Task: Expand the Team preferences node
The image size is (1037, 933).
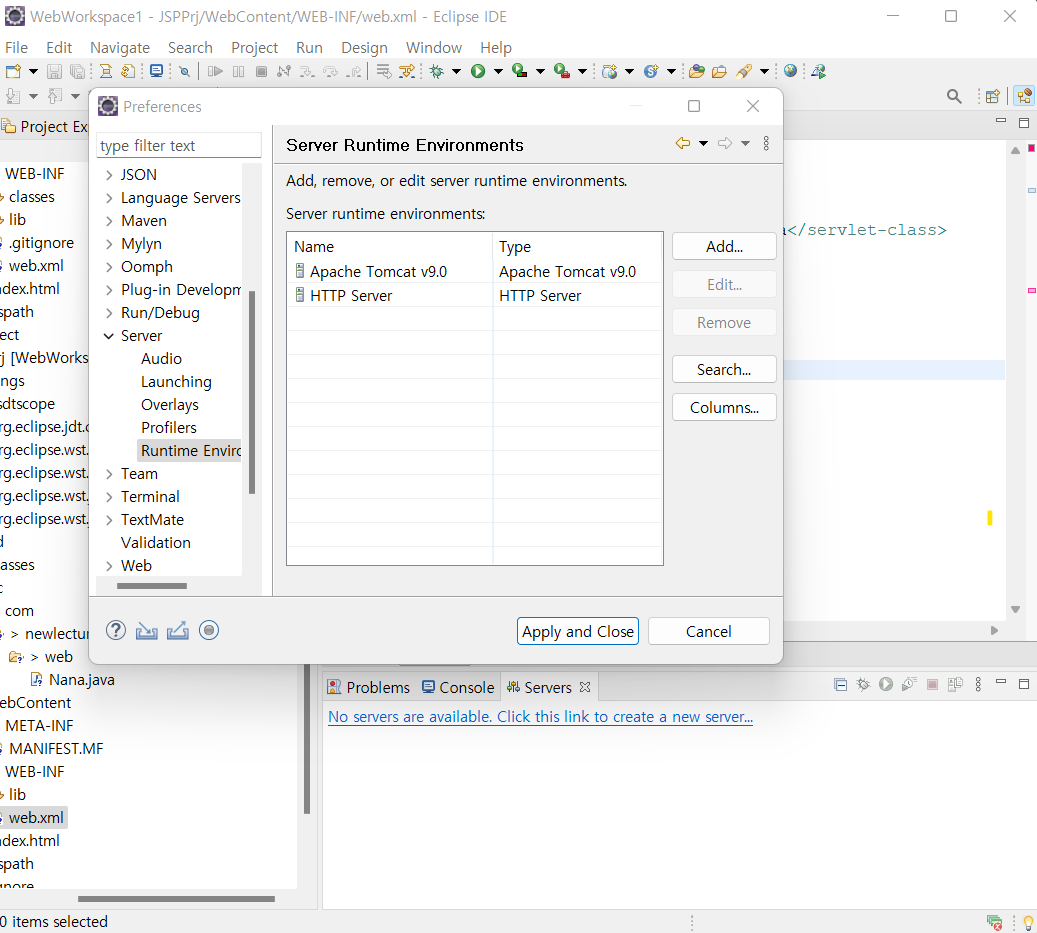Action: pos(109,474)
